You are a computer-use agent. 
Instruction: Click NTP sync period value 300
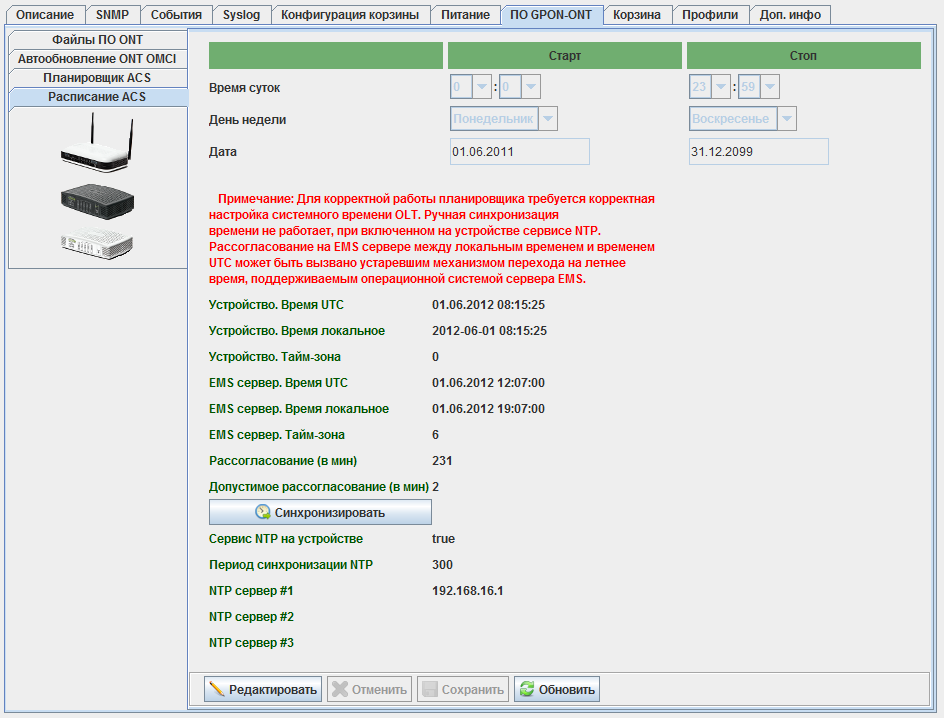[442, 565]
